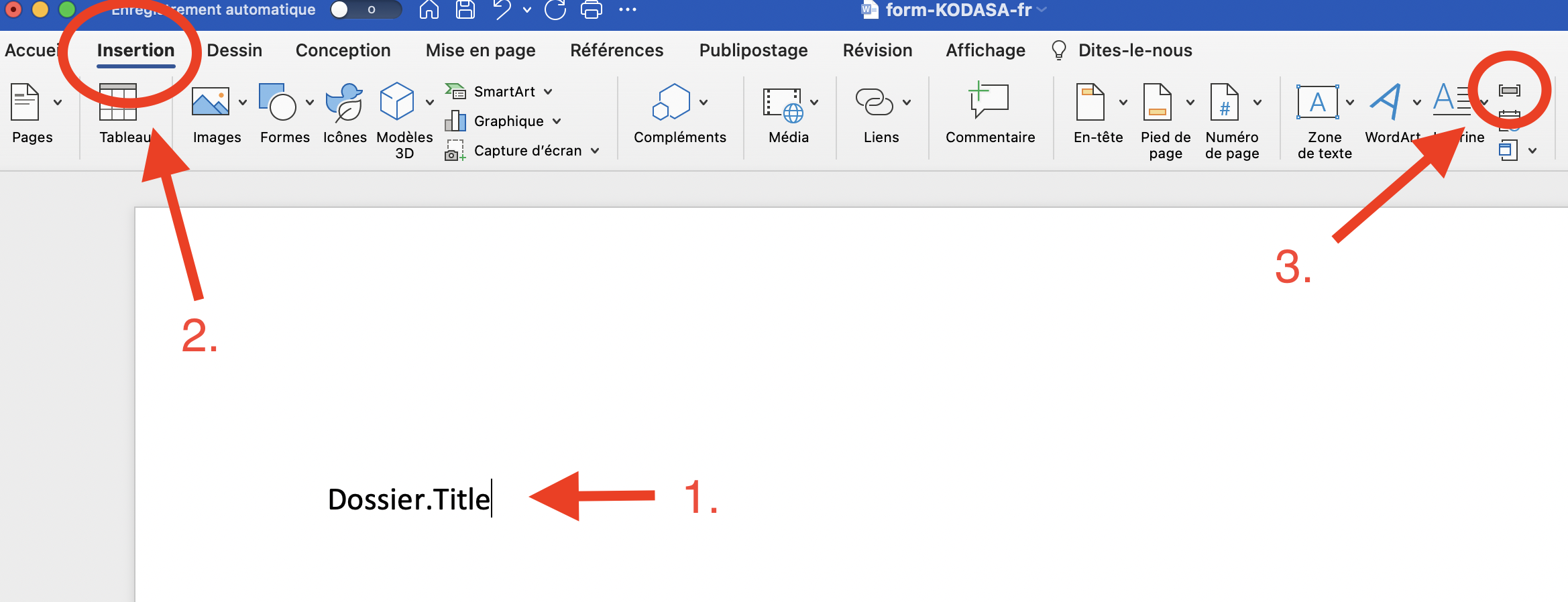Insert a shape with Formes icon
The width and height of the screenshot is (1568, 602).
278,103
